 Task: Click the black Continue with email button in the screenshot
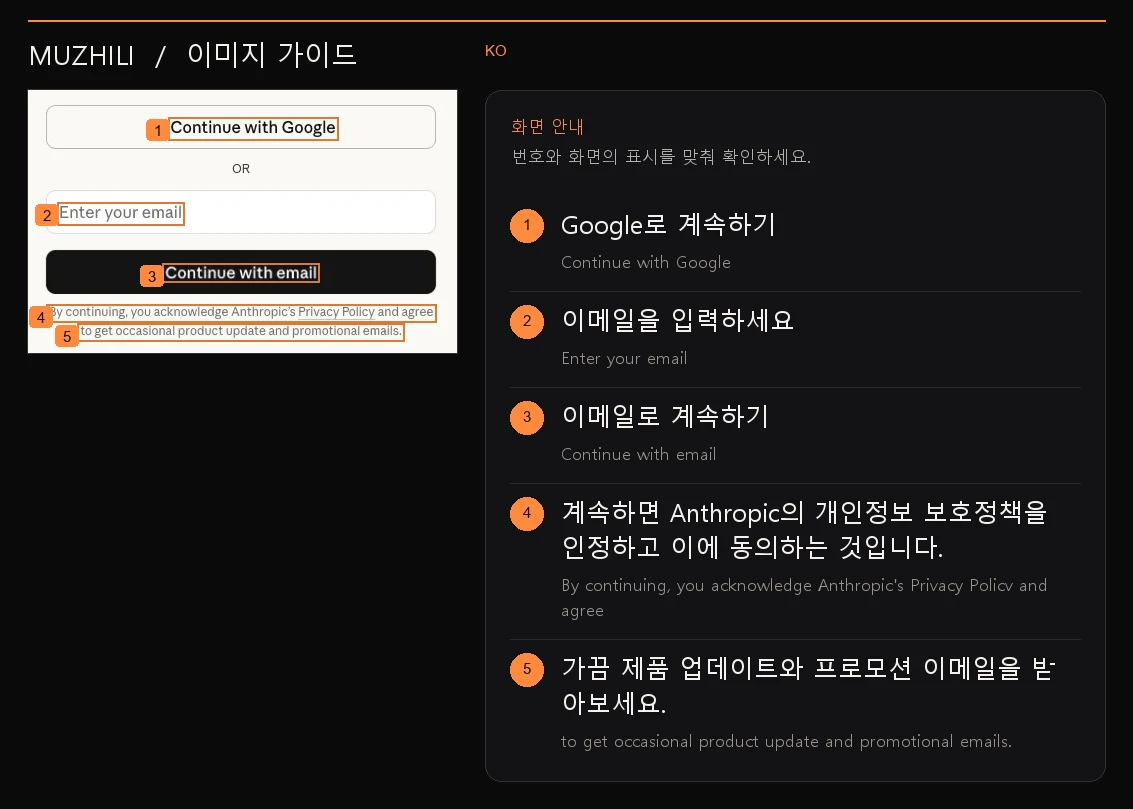(241, 272)
